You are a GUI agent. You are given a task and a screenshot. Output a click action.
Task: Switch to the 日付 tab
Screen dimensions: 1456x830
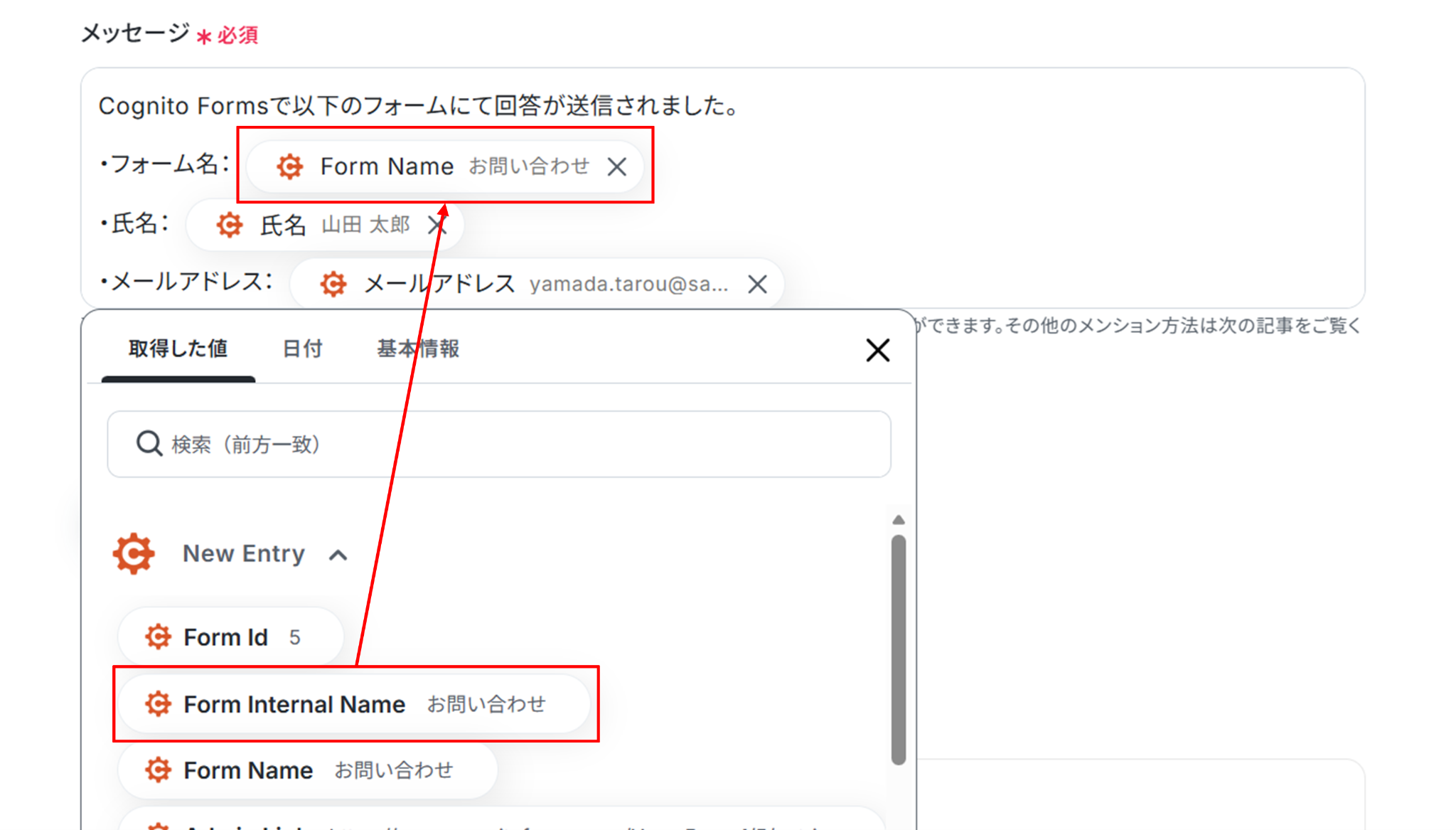(302, 349)
